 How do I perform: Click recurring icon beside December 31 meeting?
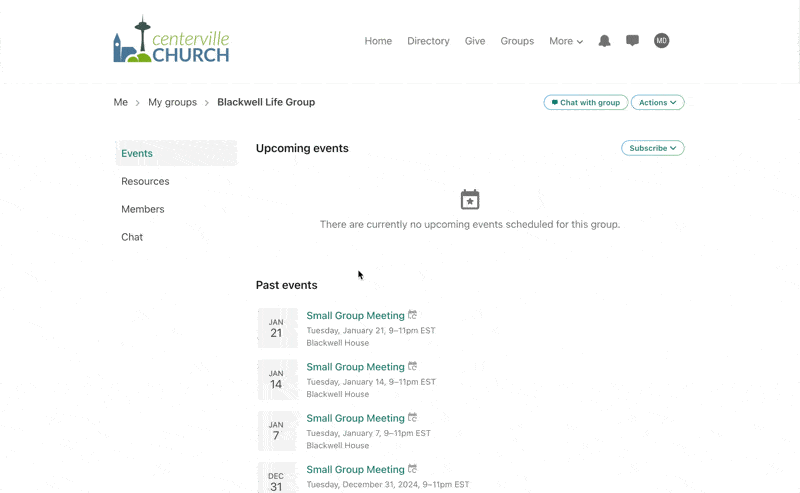pyautogui.click(x=412, y=469)
